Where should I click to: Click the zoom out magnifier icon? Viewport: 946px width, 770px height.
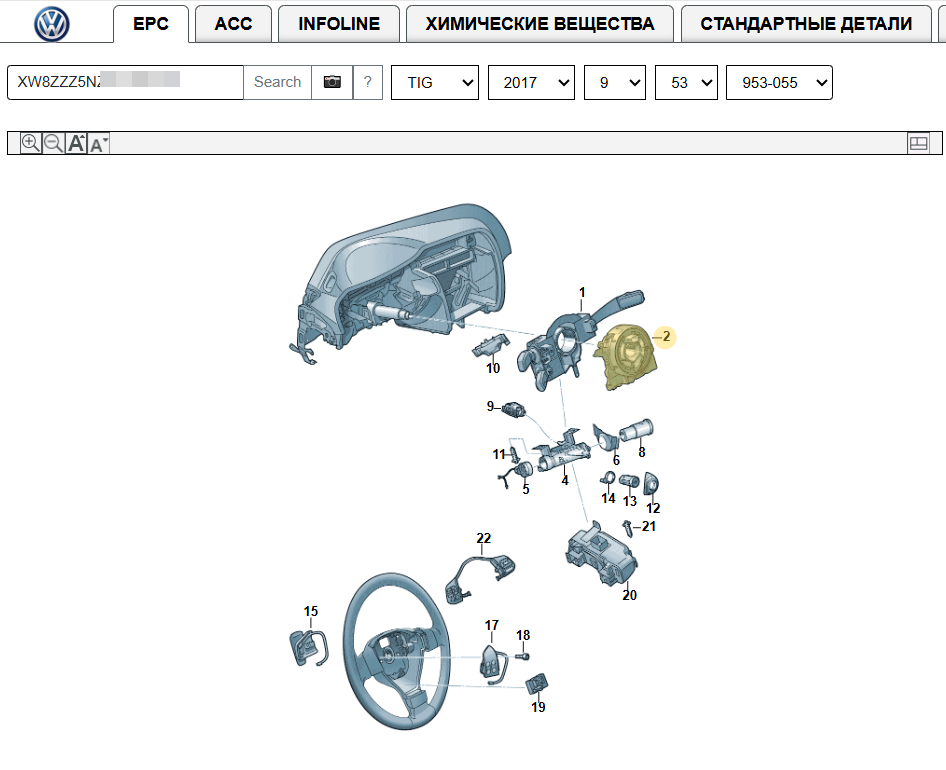point(54,144)
